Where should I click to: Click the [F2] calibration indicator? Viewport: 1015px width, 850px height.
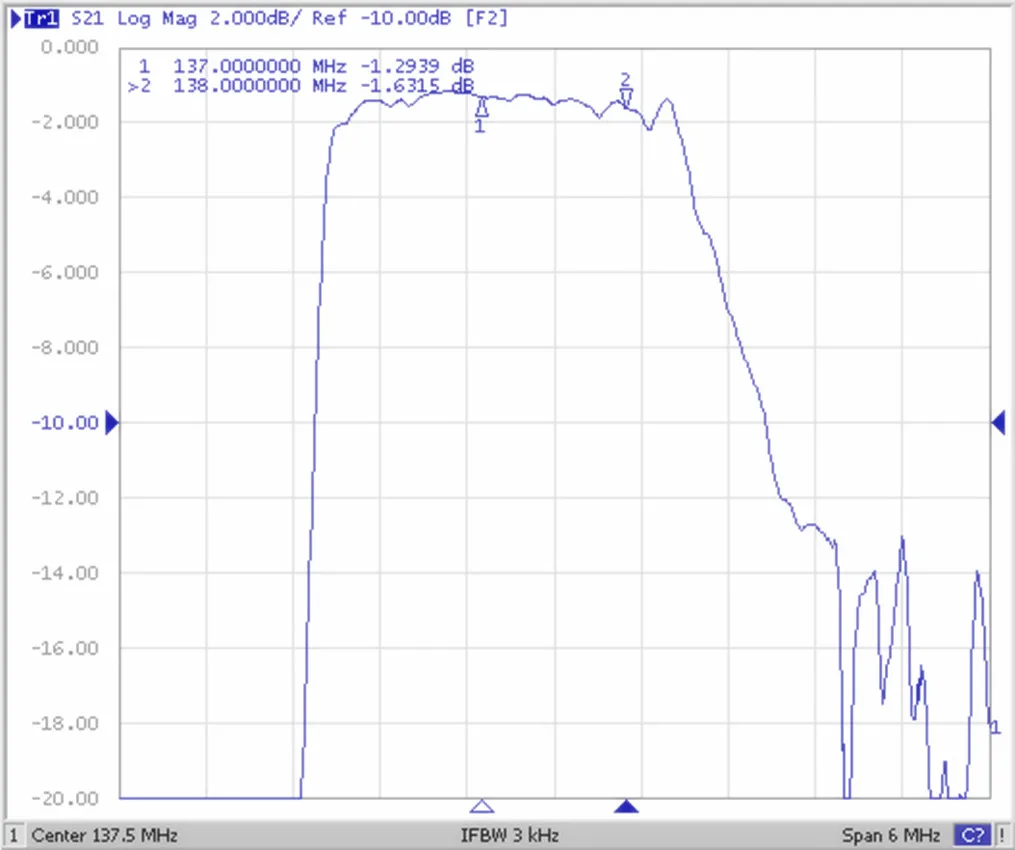point(486,18)
